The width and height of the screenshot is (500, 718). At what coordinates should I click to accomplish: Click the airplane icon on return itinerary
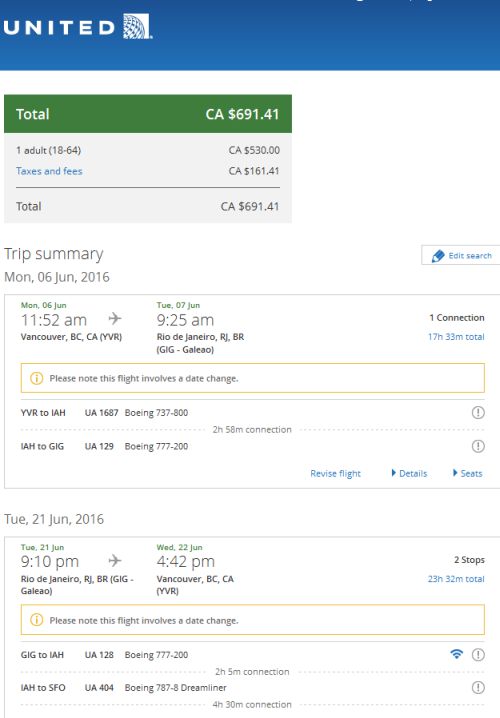pos(115,560)
